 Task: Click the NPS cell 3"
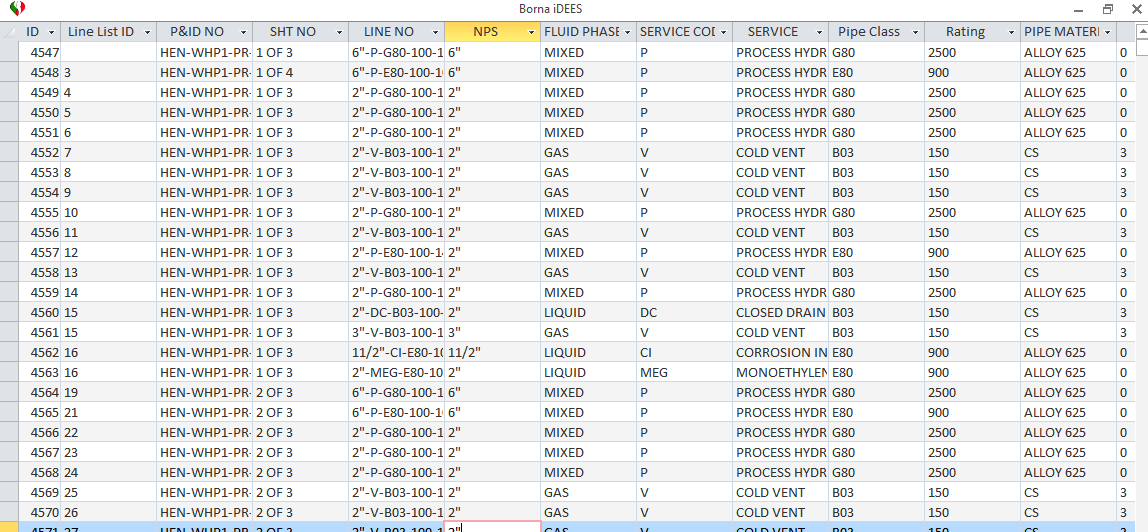pos(492,332)
